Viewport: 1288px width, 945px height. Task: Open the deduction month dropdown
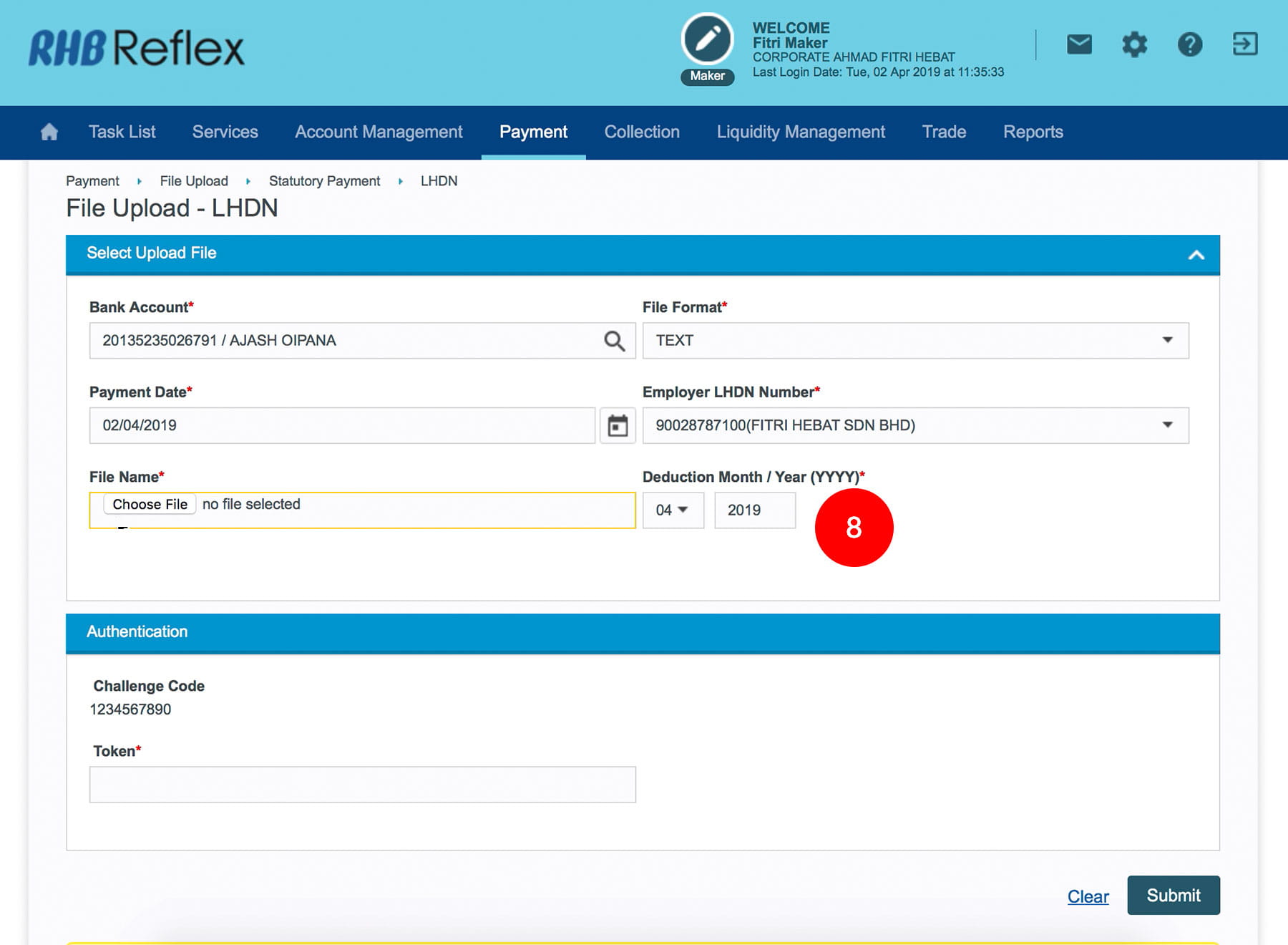(673, 510)
